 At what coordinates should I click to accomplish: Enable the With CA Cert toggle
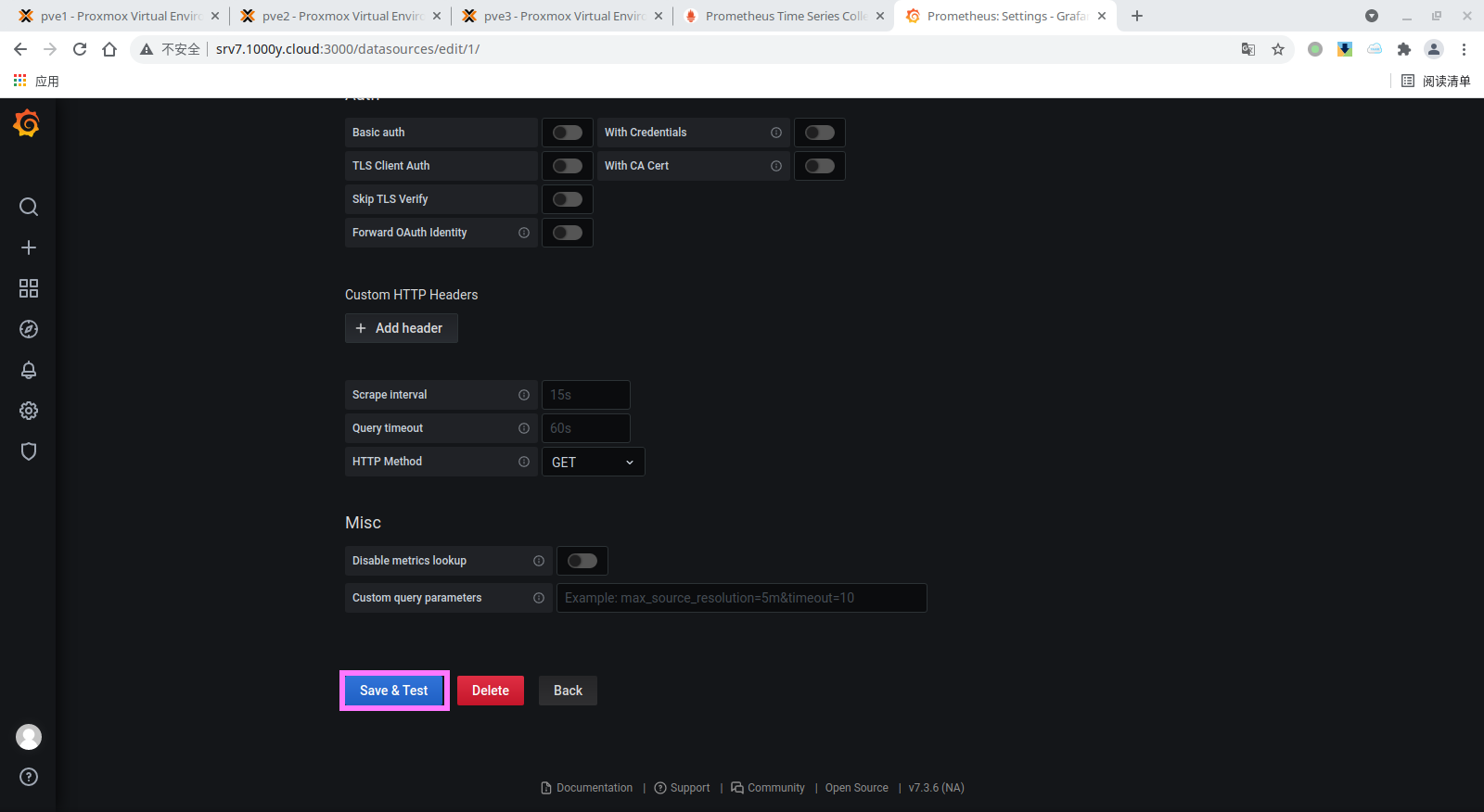(x=819, y=166)
